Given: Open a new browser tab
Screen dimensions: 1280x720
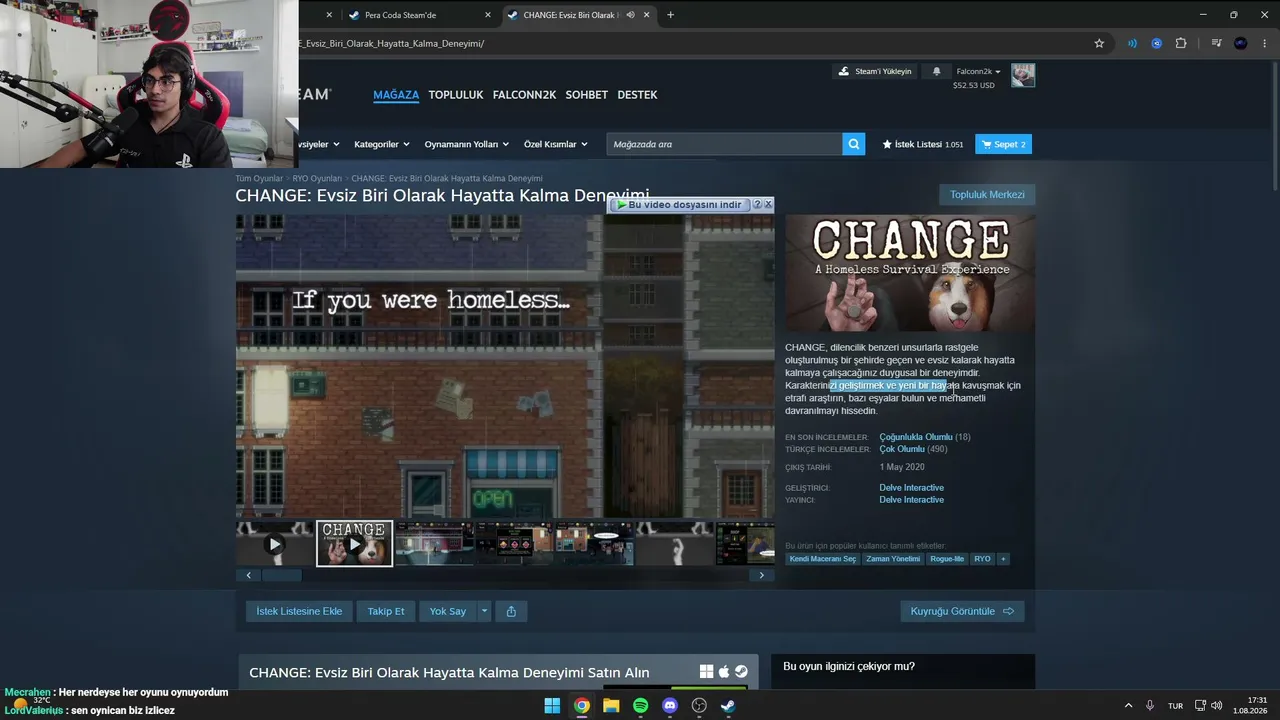Looking at the screenshot, I should (670, 15).
